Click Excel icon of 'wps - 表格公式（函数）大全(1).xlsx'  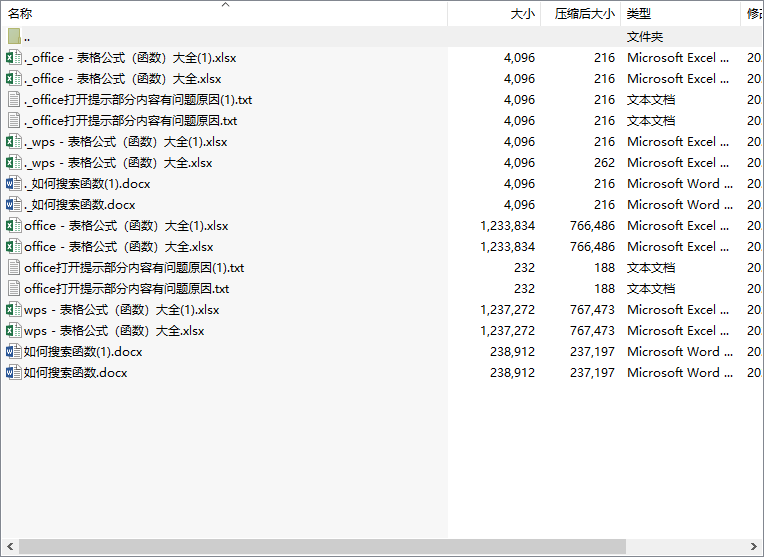[14, 309]
